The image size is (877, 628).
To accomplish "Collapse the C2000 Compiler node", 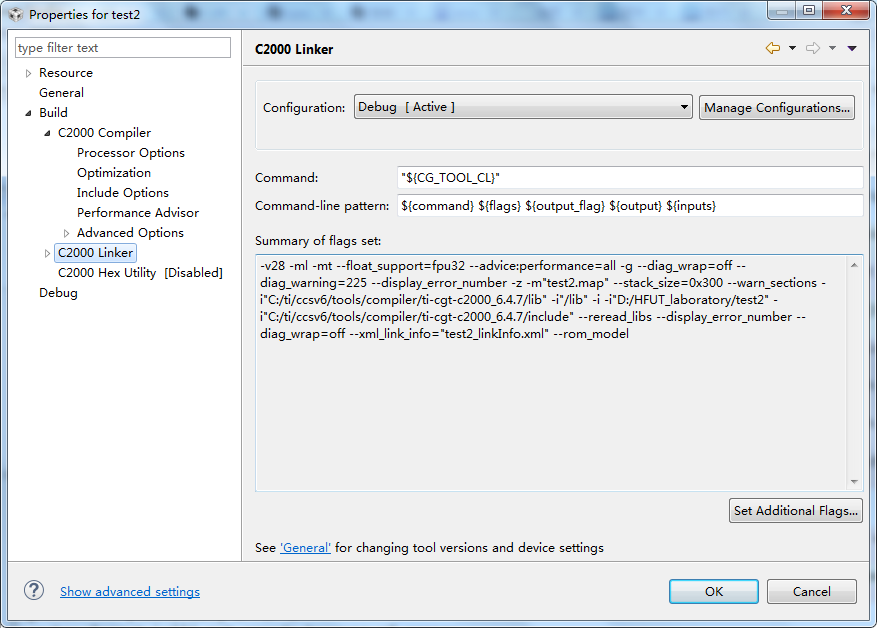I will click(x=47, y=133).
